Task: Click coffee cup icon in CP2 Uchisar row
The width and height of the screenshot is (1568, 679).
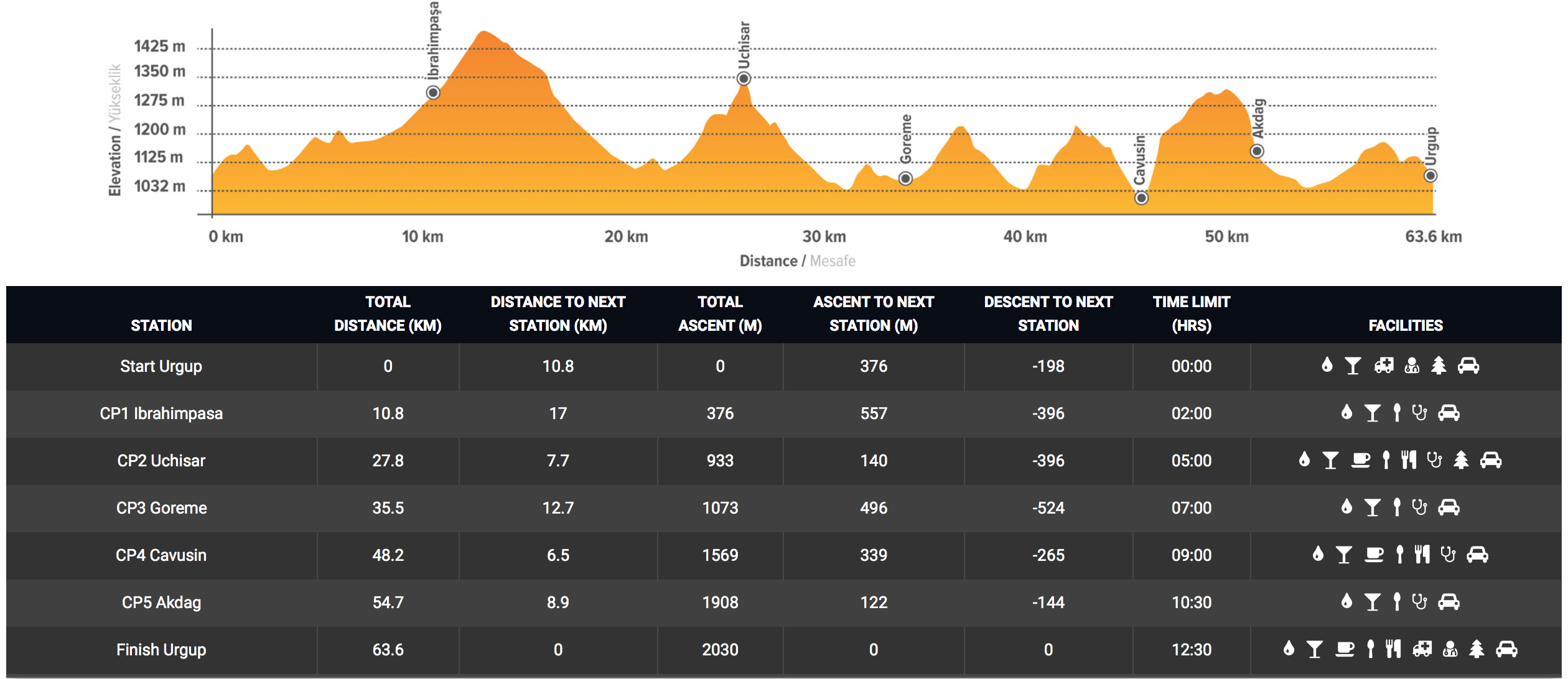Action: click(1361, 460)
